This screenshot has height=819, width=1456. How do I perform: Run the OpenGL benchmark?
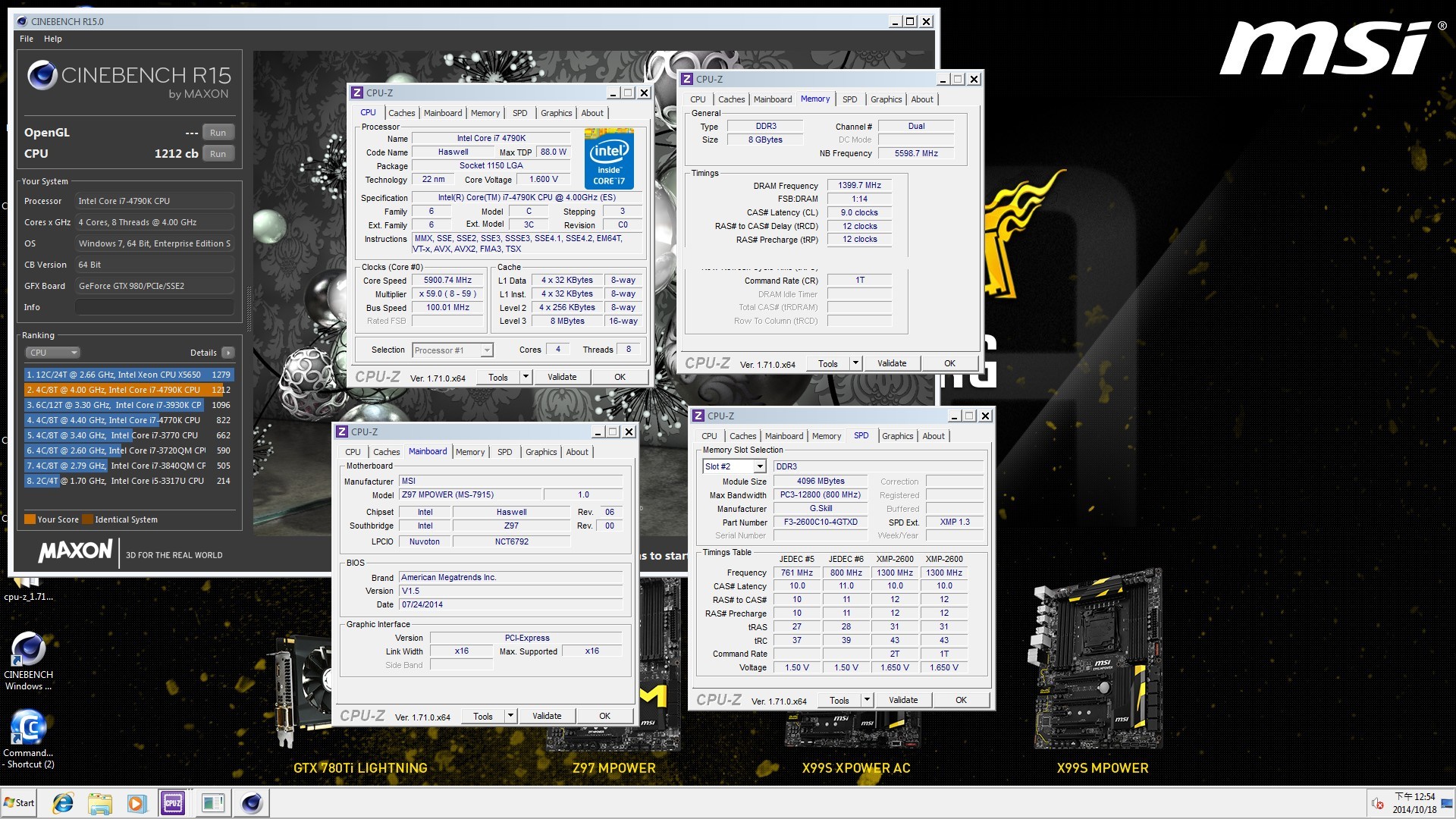coord(218,133)
